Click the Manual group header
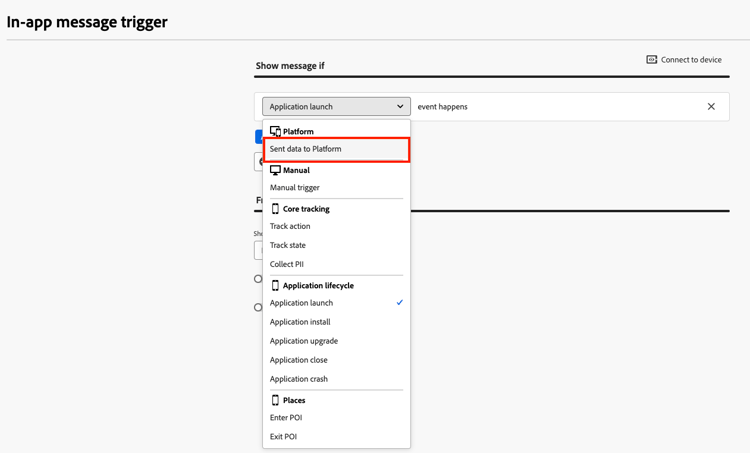 tap(290, 170)
